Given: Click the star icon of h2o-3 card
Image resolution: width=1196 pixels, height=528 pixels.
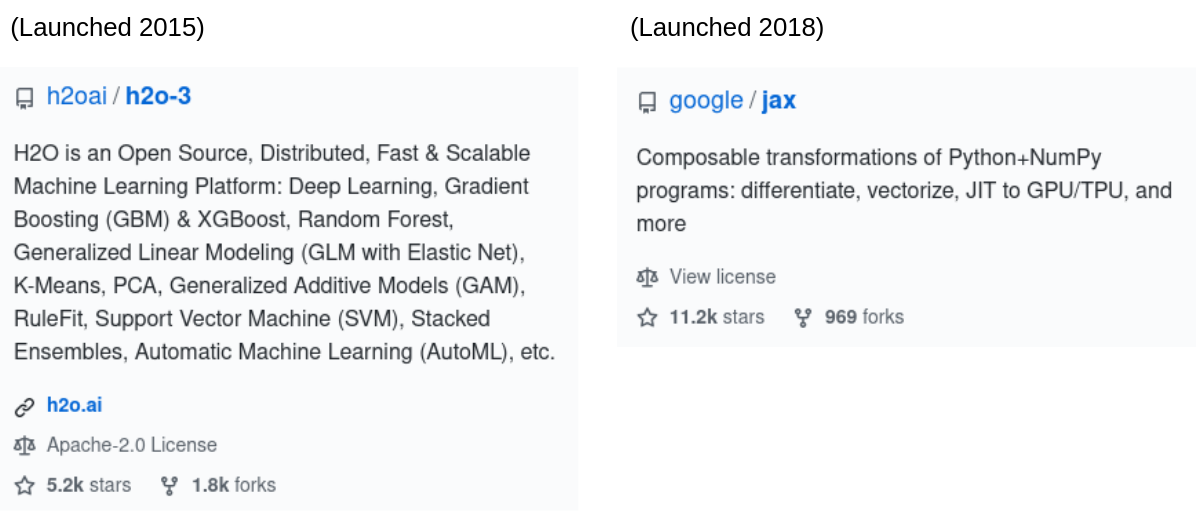Looking at the screenshot, I should coord(24,485).
